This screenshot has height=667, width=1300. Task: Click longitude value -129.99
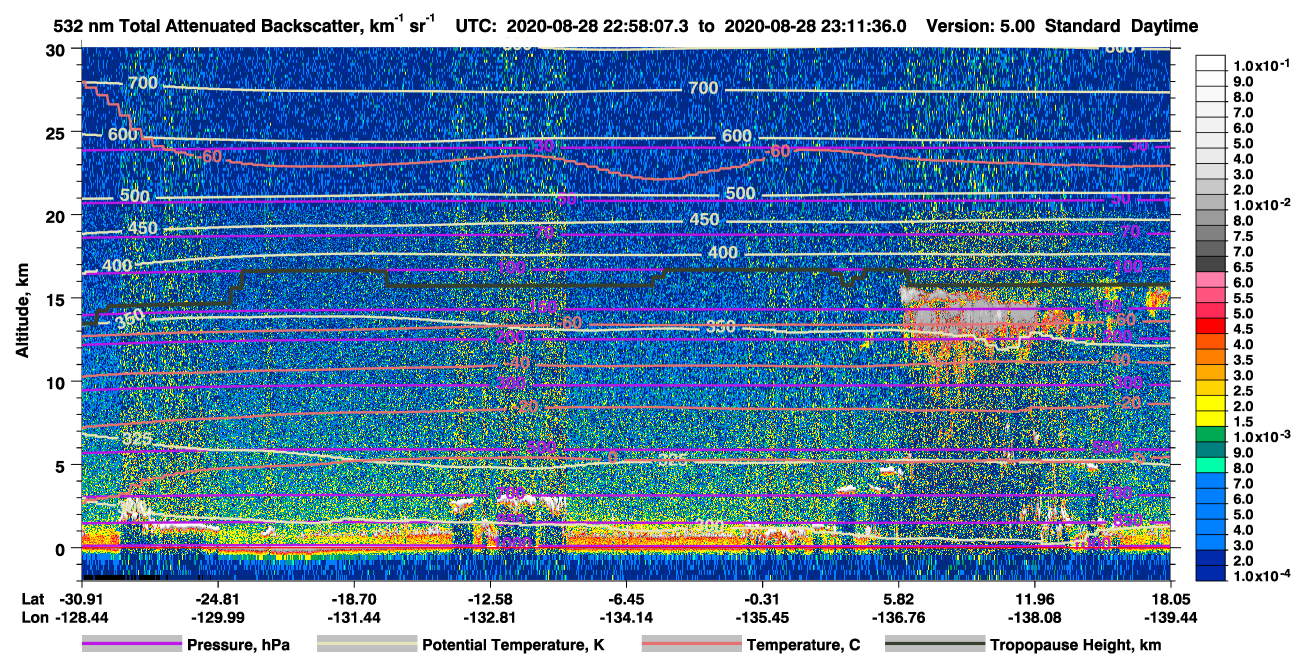[x=217, y=617]
